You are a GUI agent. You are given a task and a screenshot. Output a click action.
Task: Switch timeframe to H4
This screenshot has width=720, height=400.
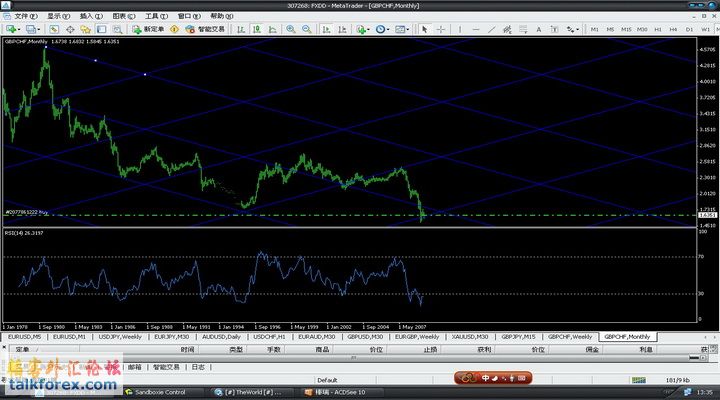tap(673, 29)
